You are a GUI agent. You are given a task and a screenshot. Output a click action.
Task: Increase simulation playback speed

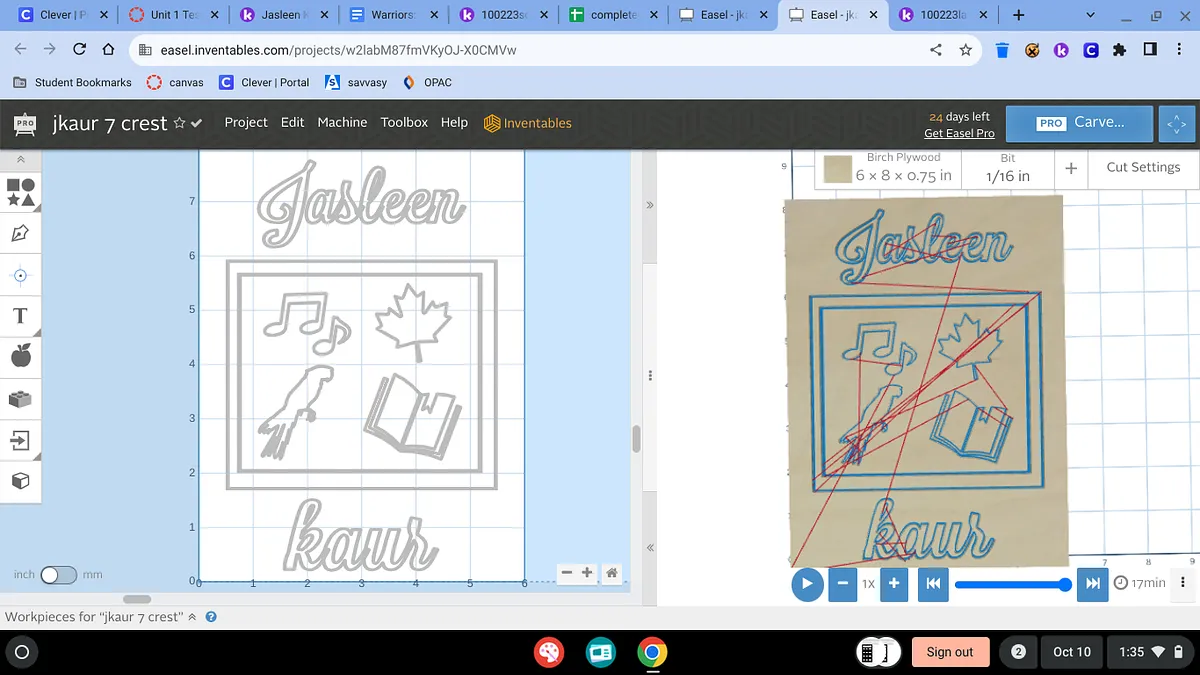click(894, 583)
